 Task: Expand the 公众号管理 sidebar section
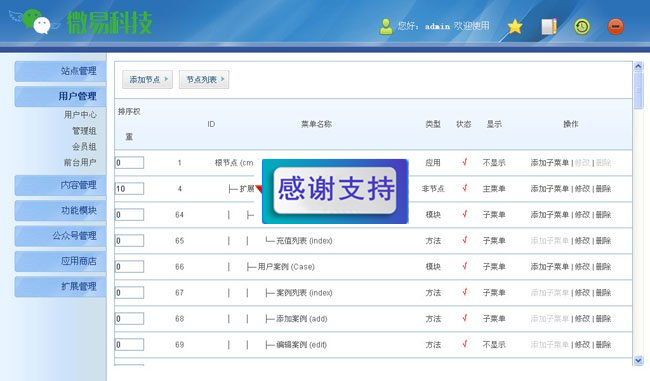pos(61,235)
